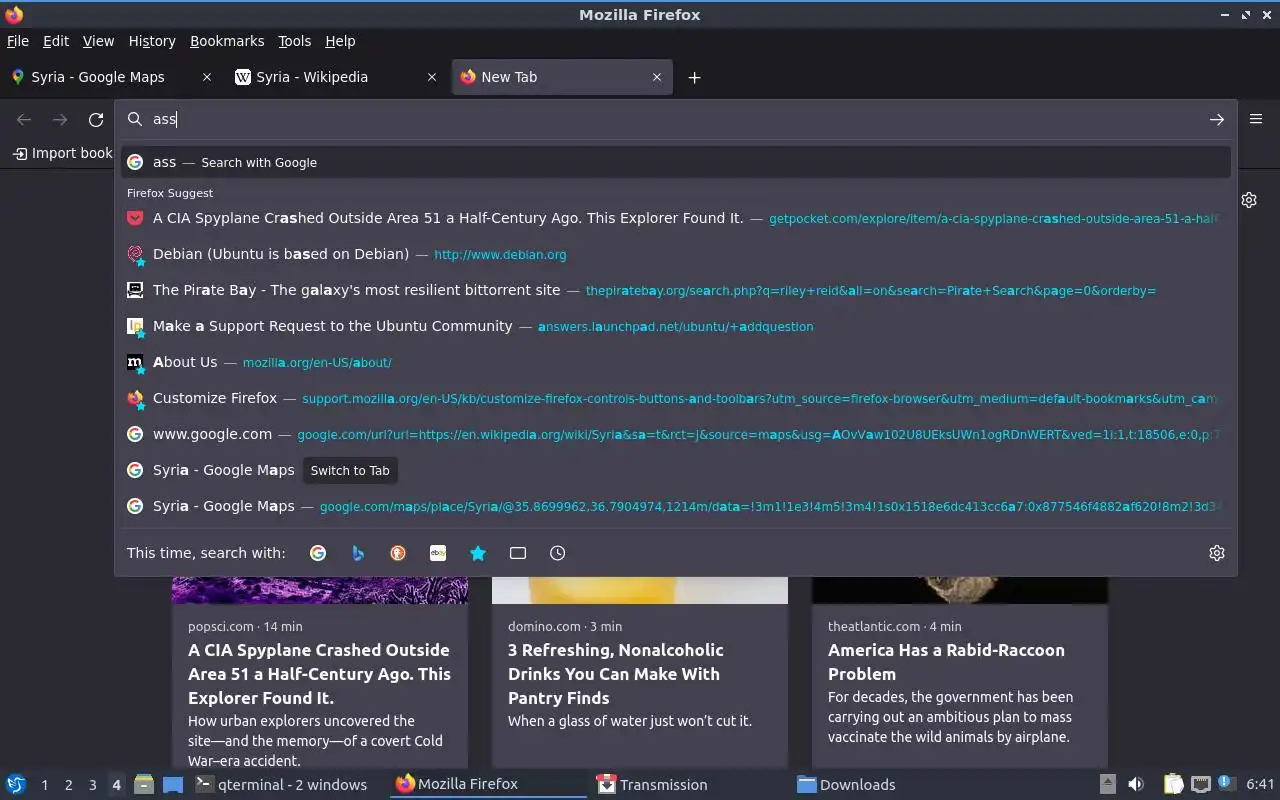This screenshot has height=800, width=1280.
Task: Close the Syria - Google Maps tab
Action: tap(207, 77)
